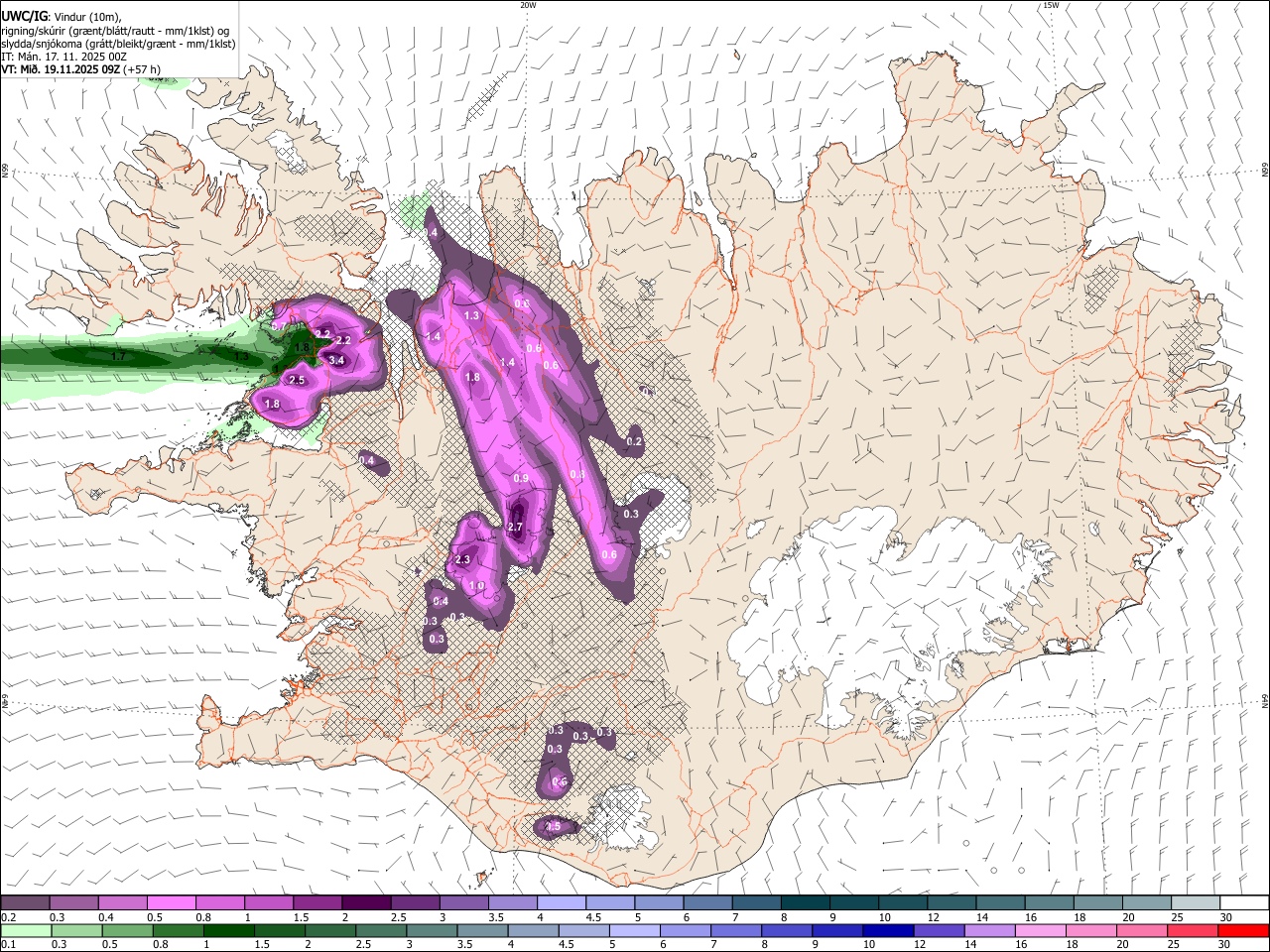Viewport: 1270px width, 952px height.
Task: Pick the bright magenta 0.5 swatch in the snow legend
Action: click(x=171, y=902)
